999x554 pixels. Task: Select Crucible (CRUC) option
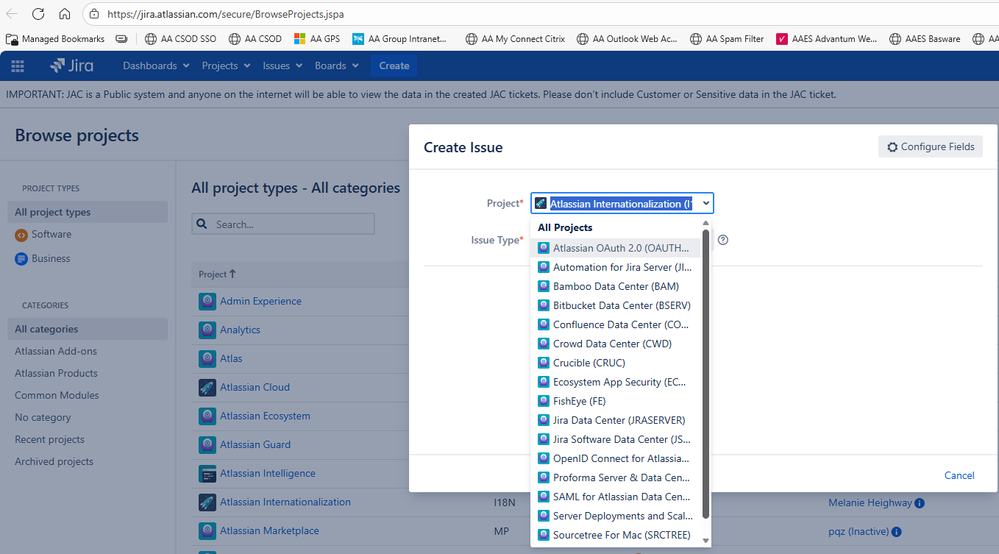(615, 362)
